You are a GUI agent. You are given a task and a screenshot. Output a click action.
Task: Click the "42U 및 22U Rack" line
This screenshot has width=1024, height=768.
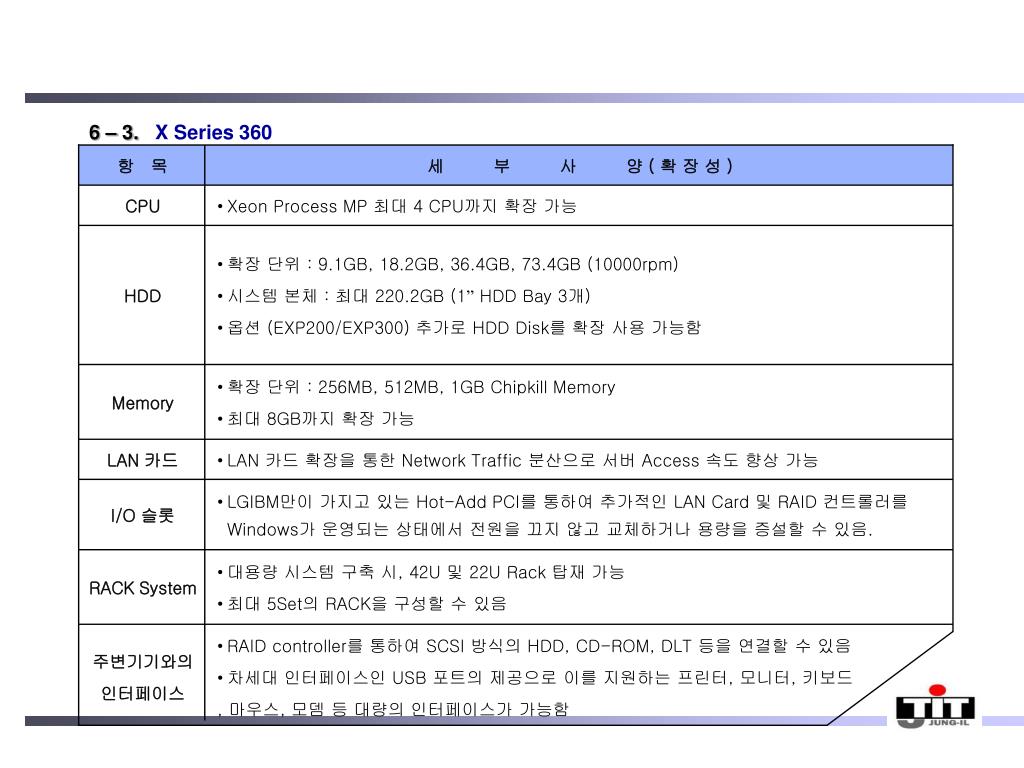click(421, 573)
